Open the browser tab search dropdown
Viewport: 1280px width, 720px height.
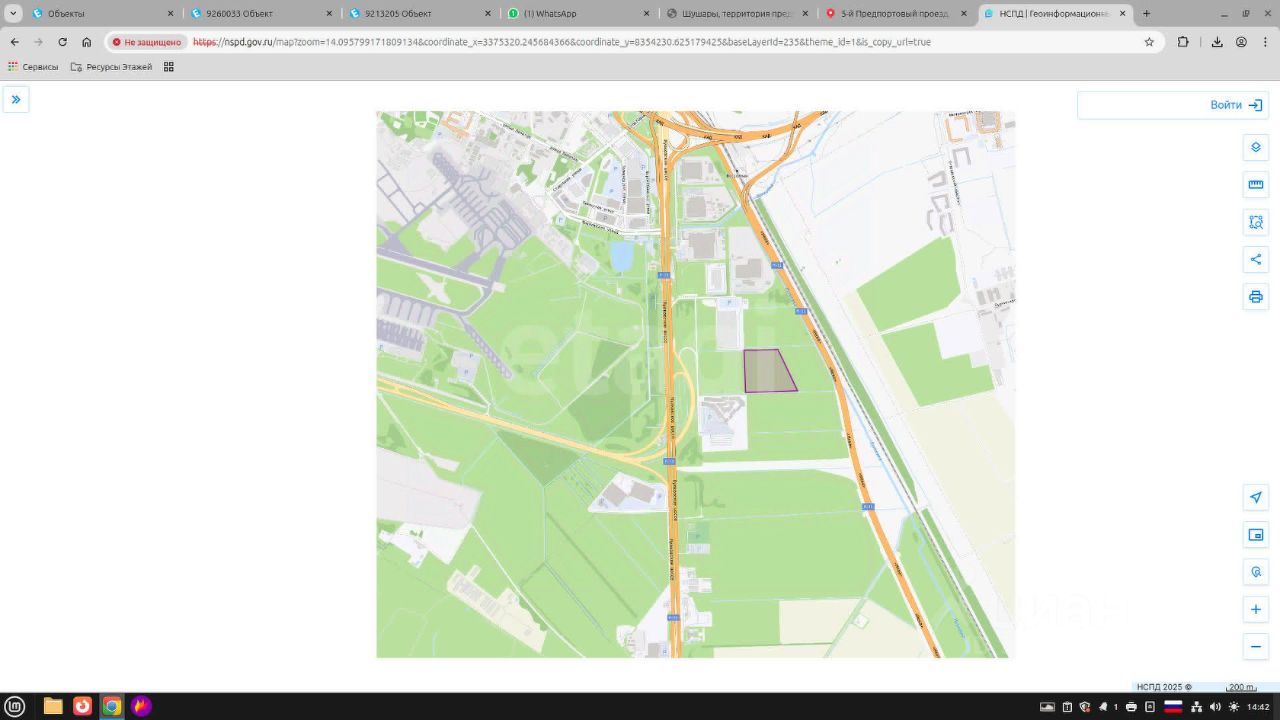tap(13, 14)
